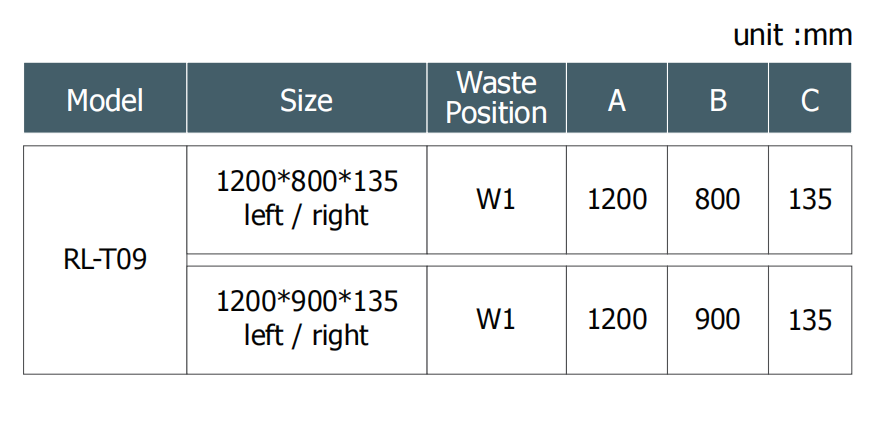Select column A value 1200 in first row
Viewport: 871px width, 421px height.
point(617,199)
